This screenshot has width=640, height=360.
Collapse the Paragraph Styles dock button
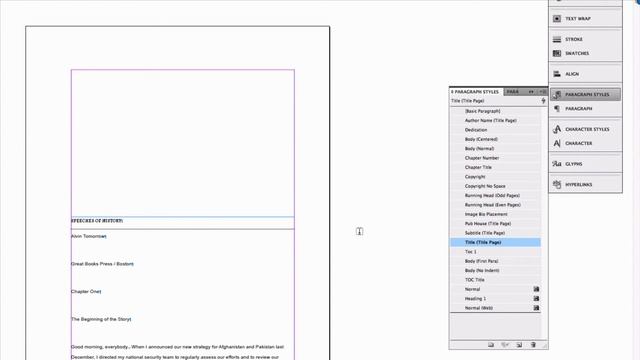(585, 94)
